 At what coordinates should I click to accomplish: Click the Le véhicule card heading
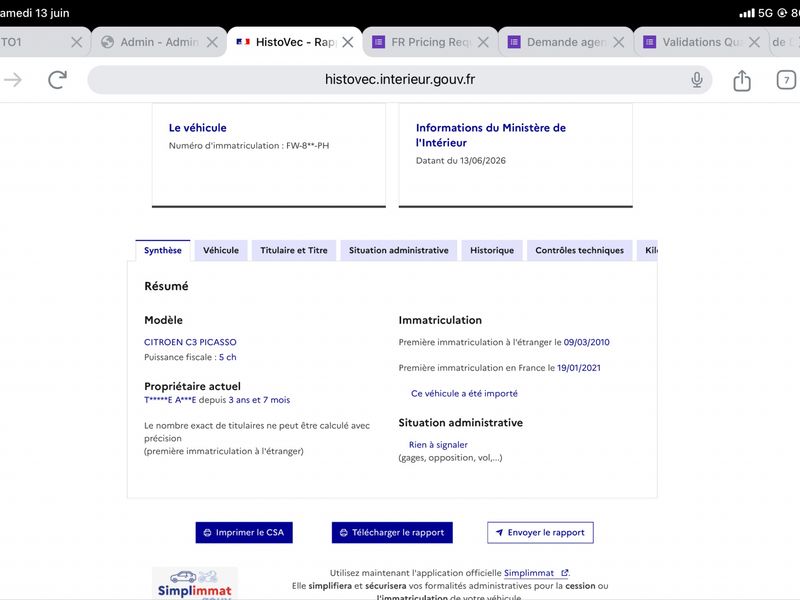coord(197,128)
